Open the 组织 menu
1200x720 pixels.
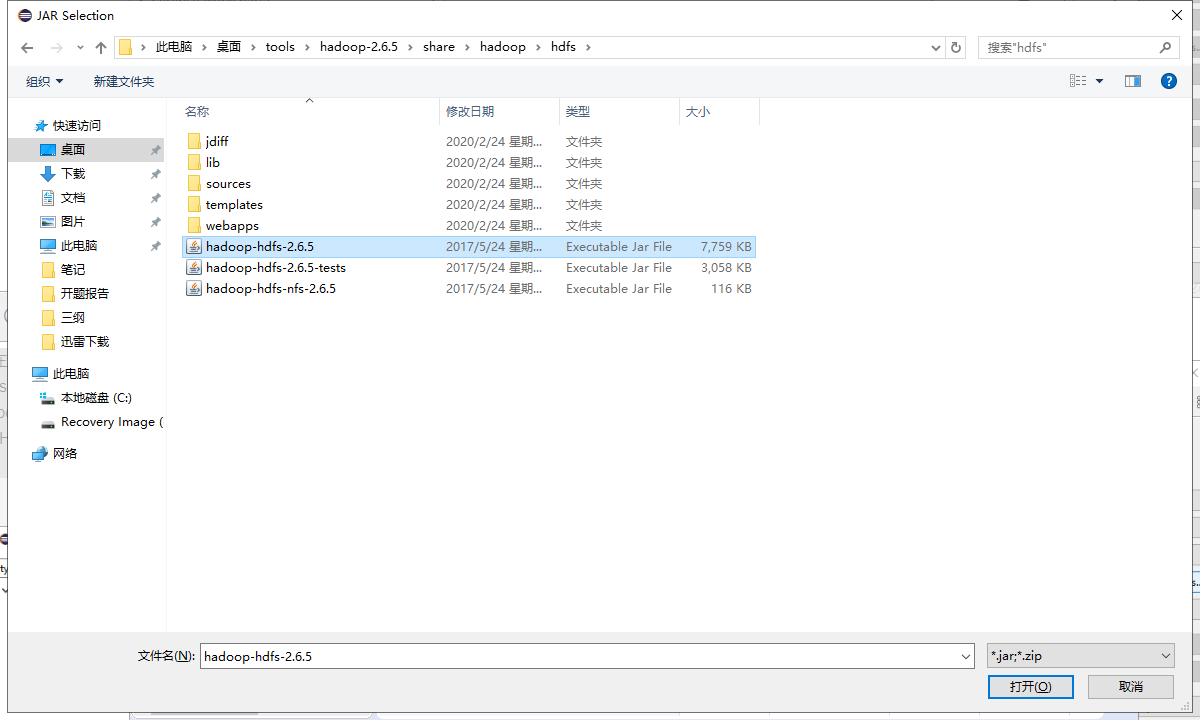coord(44,81)
